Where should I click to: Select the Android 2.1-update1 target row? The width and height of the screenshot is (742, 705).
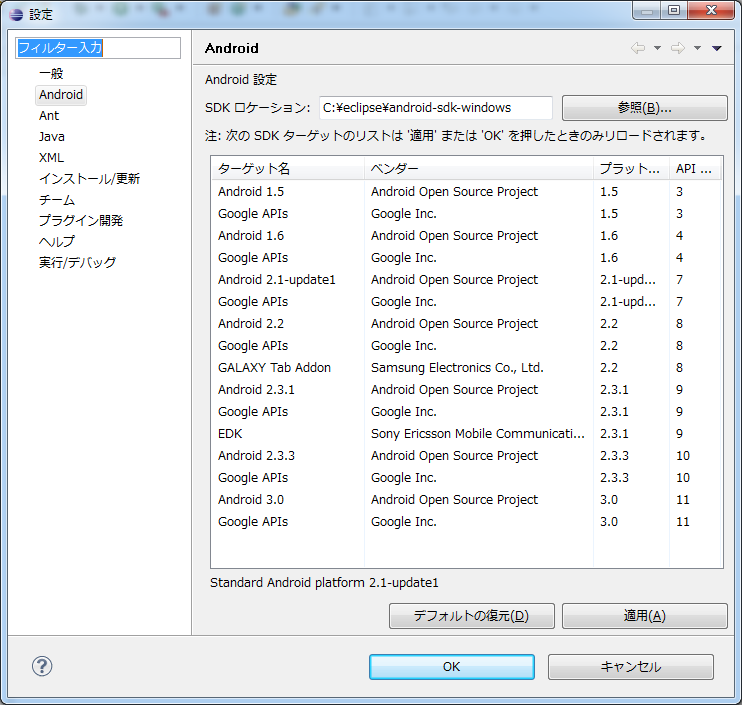(x=467, y=280)
